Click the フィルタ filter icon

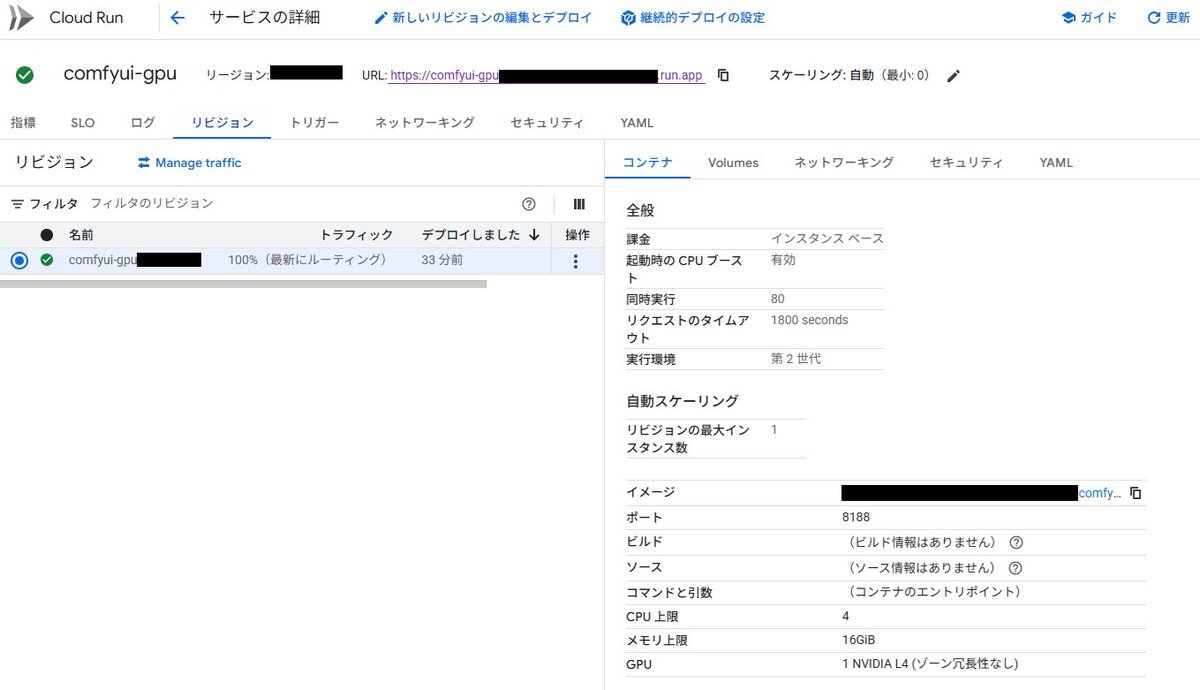(x=17, y=204)
